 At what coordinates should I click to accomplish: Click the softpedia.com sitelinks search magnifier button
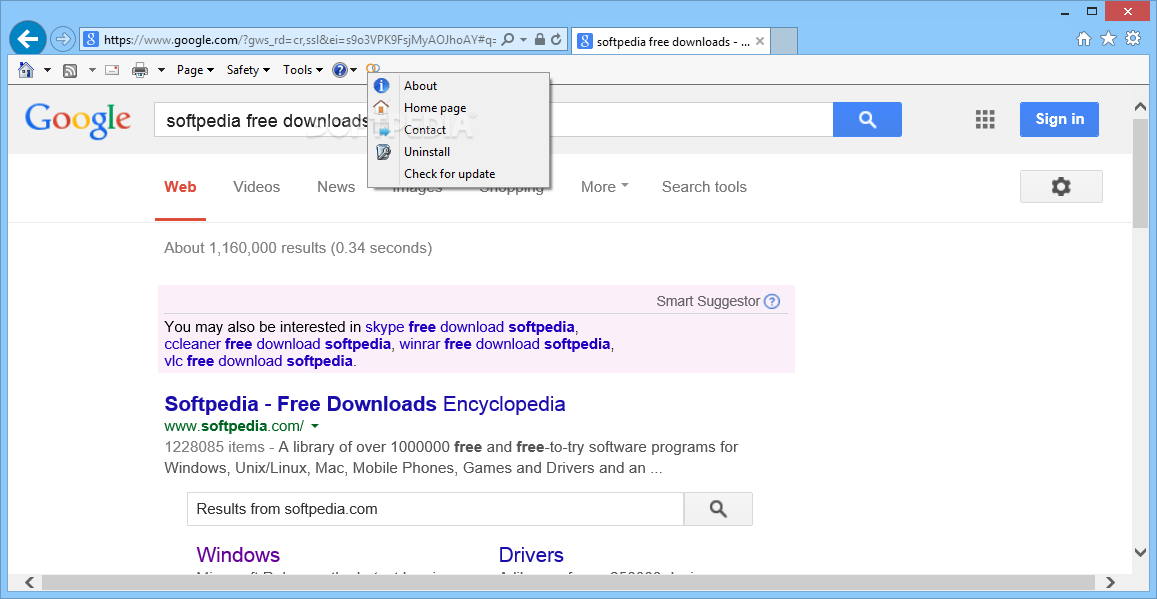click(718, 509)
